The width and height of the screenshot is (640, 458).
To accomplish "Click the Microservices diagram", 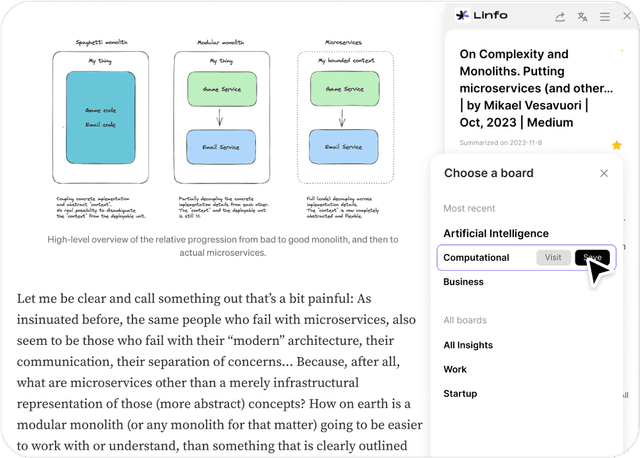I will [x=344, y=115].
